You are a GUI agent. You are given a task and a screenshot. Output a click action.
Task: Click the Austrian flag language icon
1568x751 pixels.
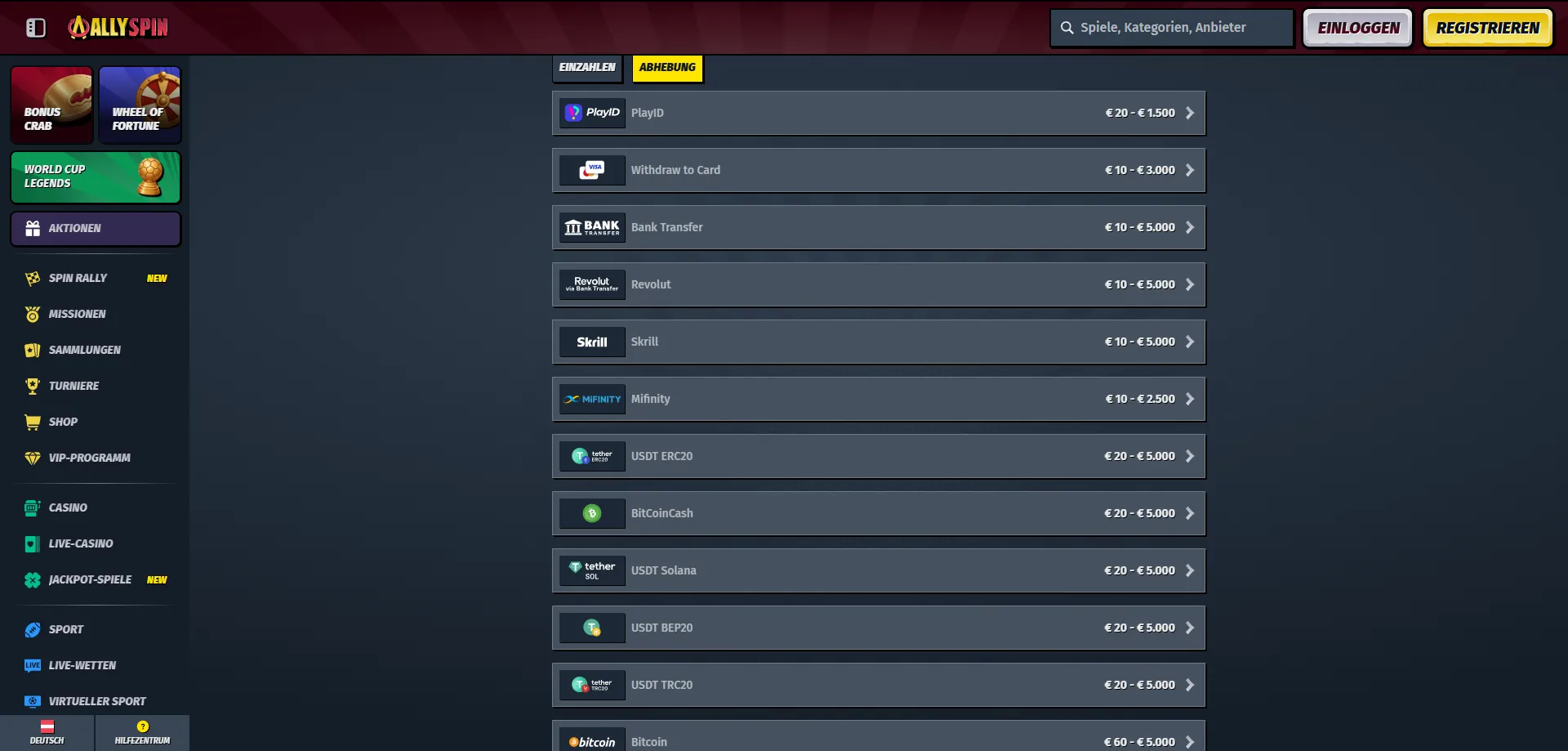pos(47,726)
